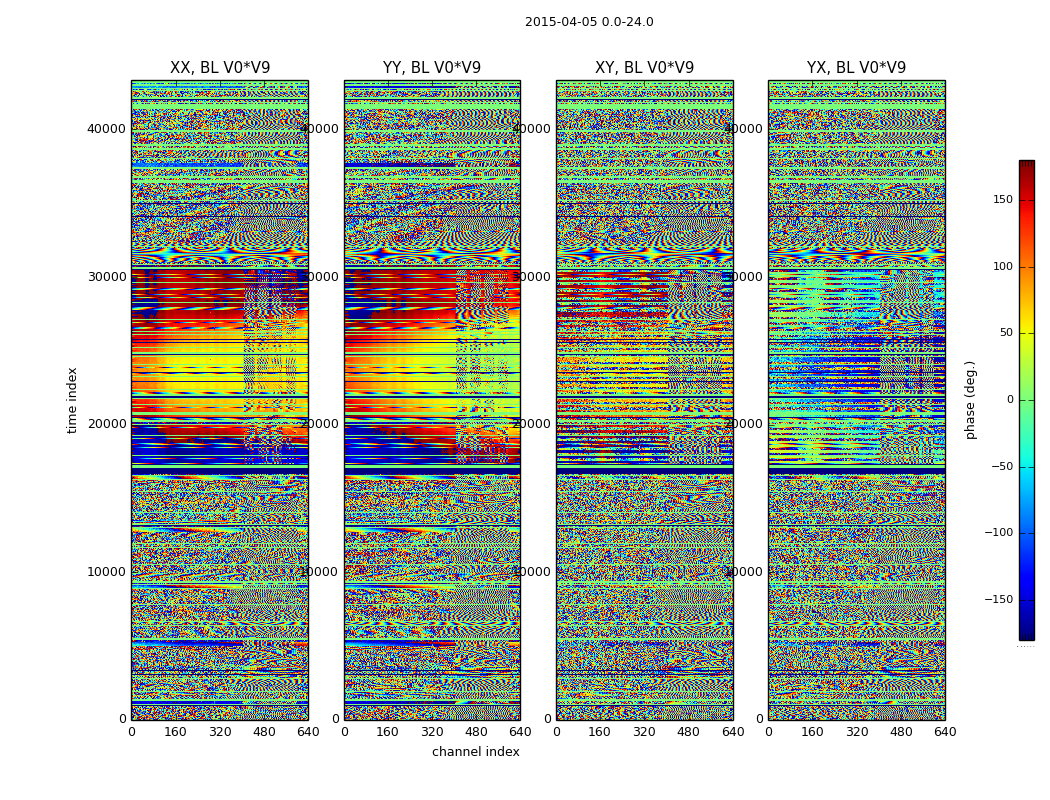
Task: Click colorbar tick label "−150"
Action: point(998,599)
